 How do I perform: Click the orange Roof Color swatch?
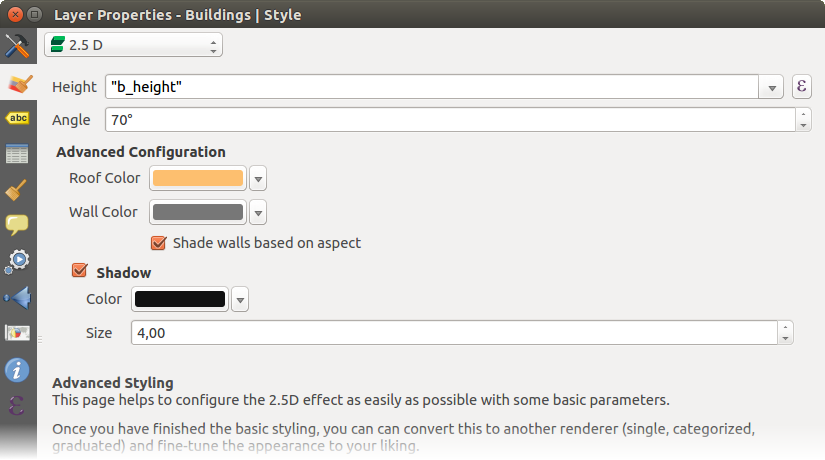click(197, 179)
